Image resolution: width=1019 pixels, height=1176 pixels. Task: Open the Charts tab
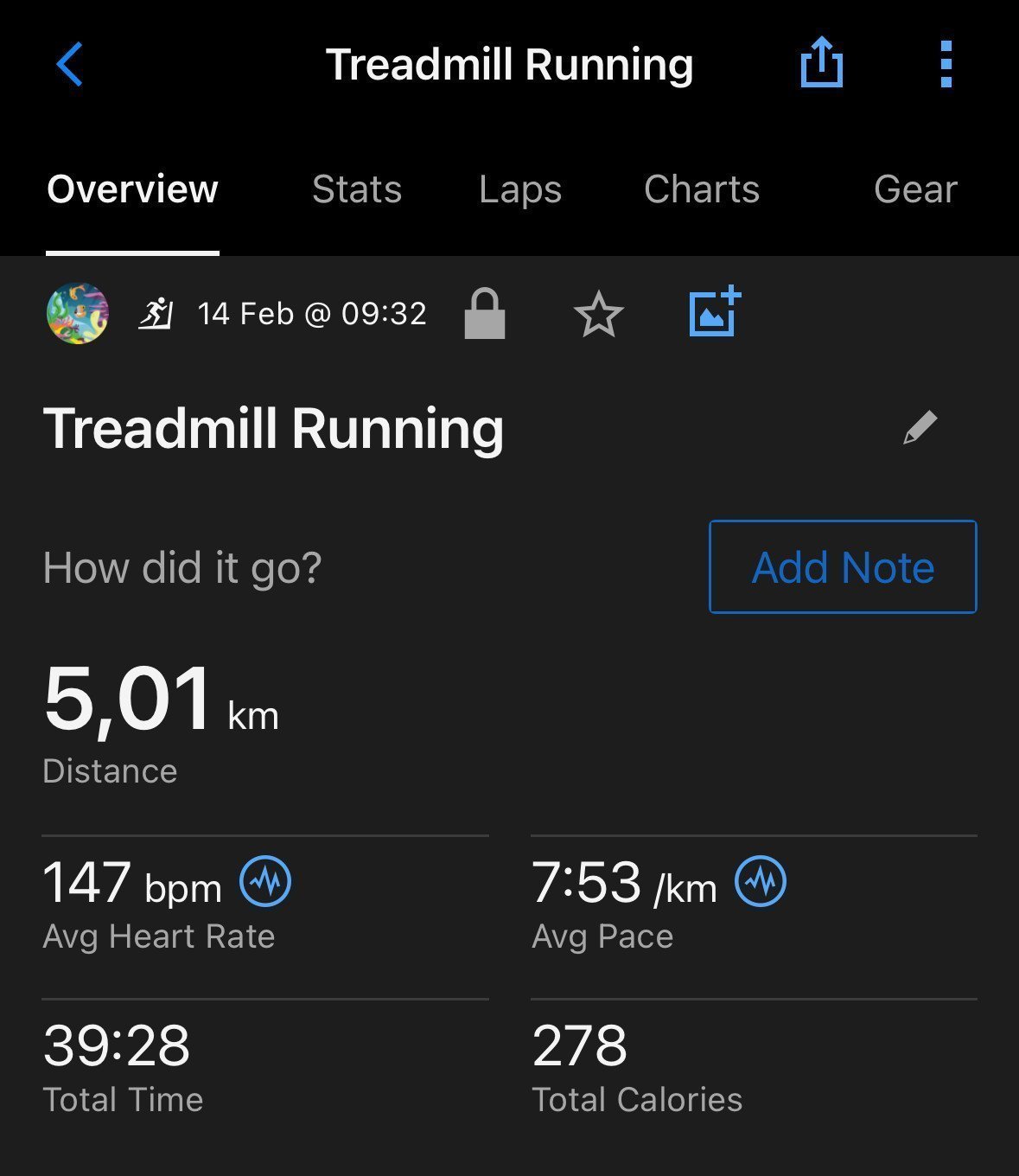pyautogui.click(x=702, y=189)
